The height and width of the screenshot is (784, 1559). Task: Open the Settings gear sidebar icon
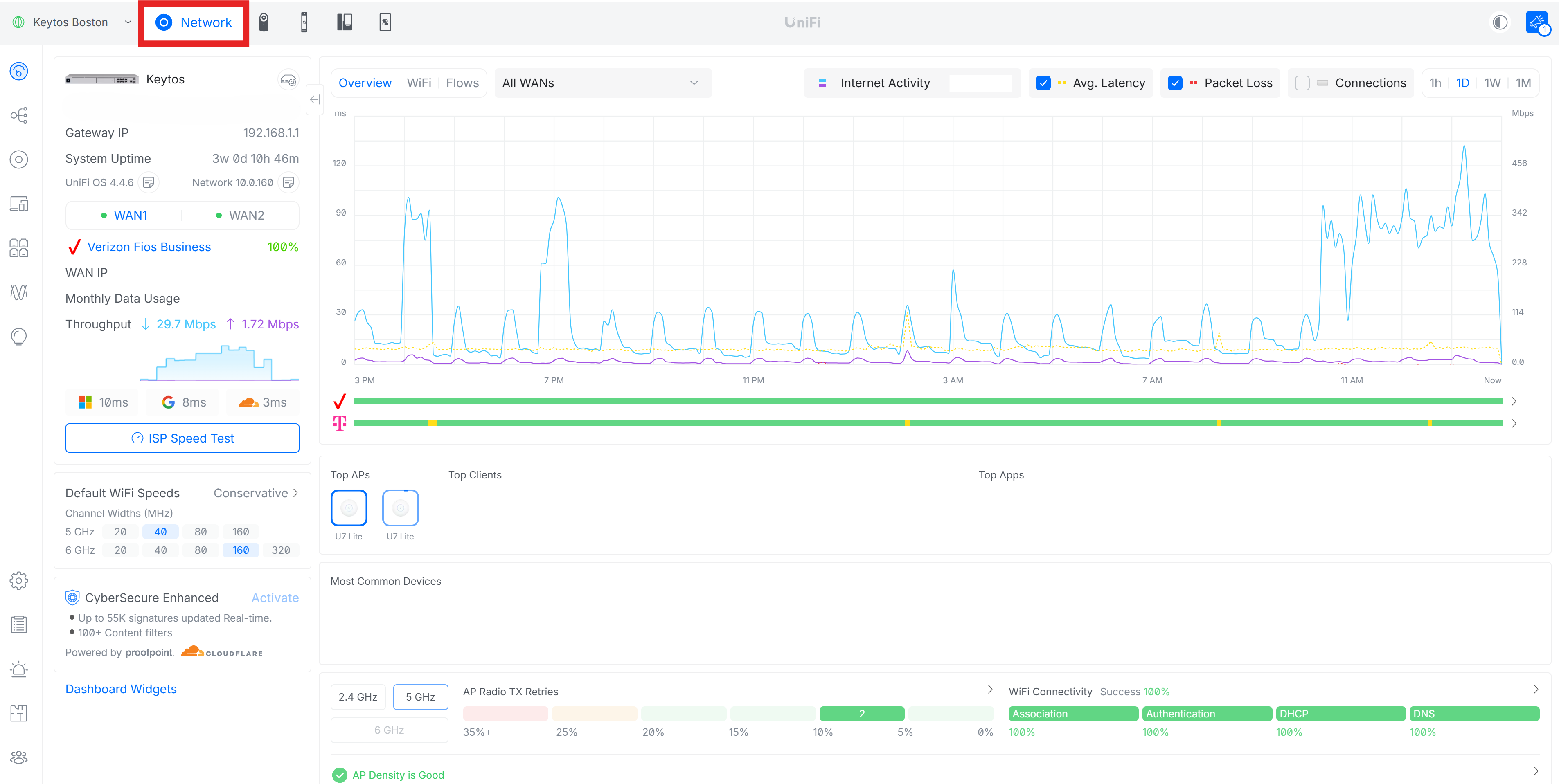pos(19,581)
